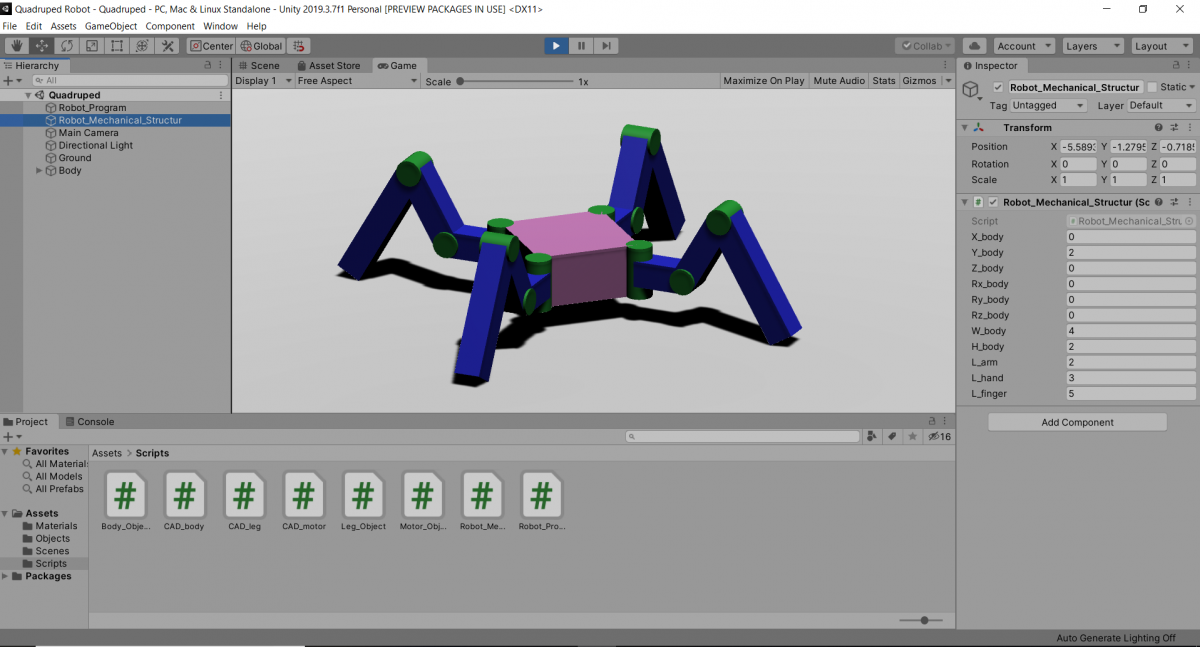Click the Play button
Screen dimensions: 1200x647
pos(557,46)
